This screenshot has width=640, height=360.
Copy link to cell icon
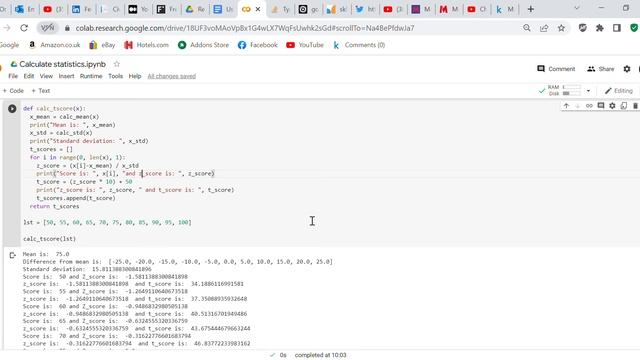(x=589, y=106)
